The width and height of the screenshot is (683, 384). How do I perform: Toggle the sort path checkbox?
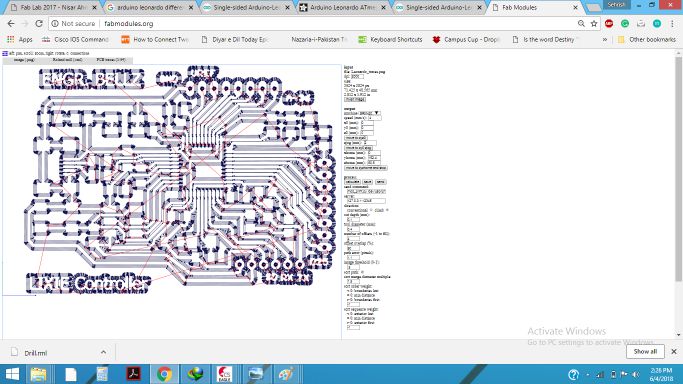(362, 272)
